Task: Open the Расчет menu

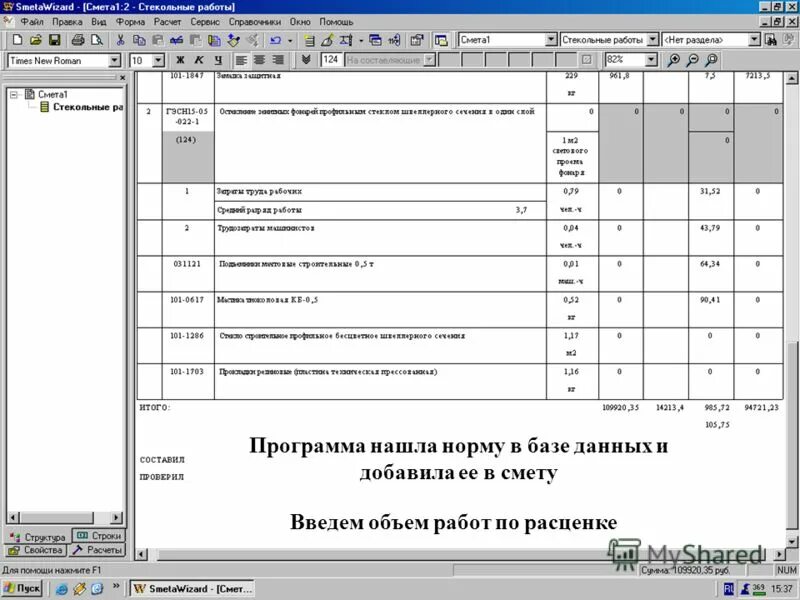Action: point(167,22)
